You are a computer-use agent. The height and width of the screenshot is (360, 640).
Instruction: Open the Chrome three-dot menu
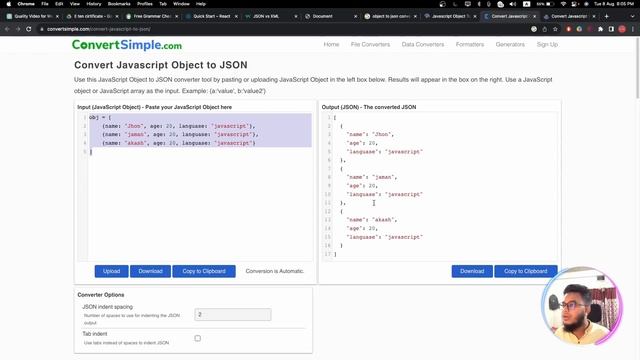coord(633,29)
